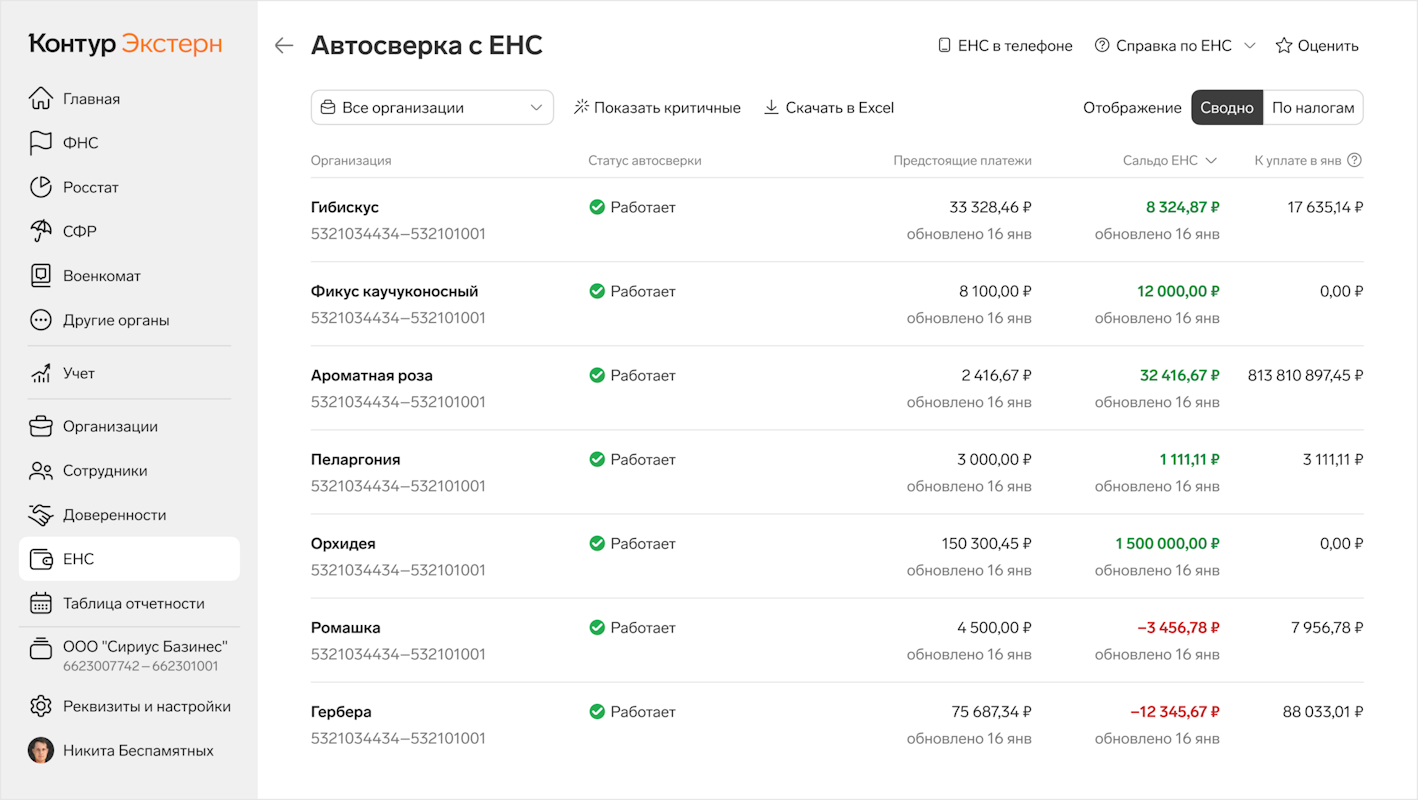Screen dimensions: 1418x800
Task: Click the flag icon for ФНС
Action: (x=40, y=143)
